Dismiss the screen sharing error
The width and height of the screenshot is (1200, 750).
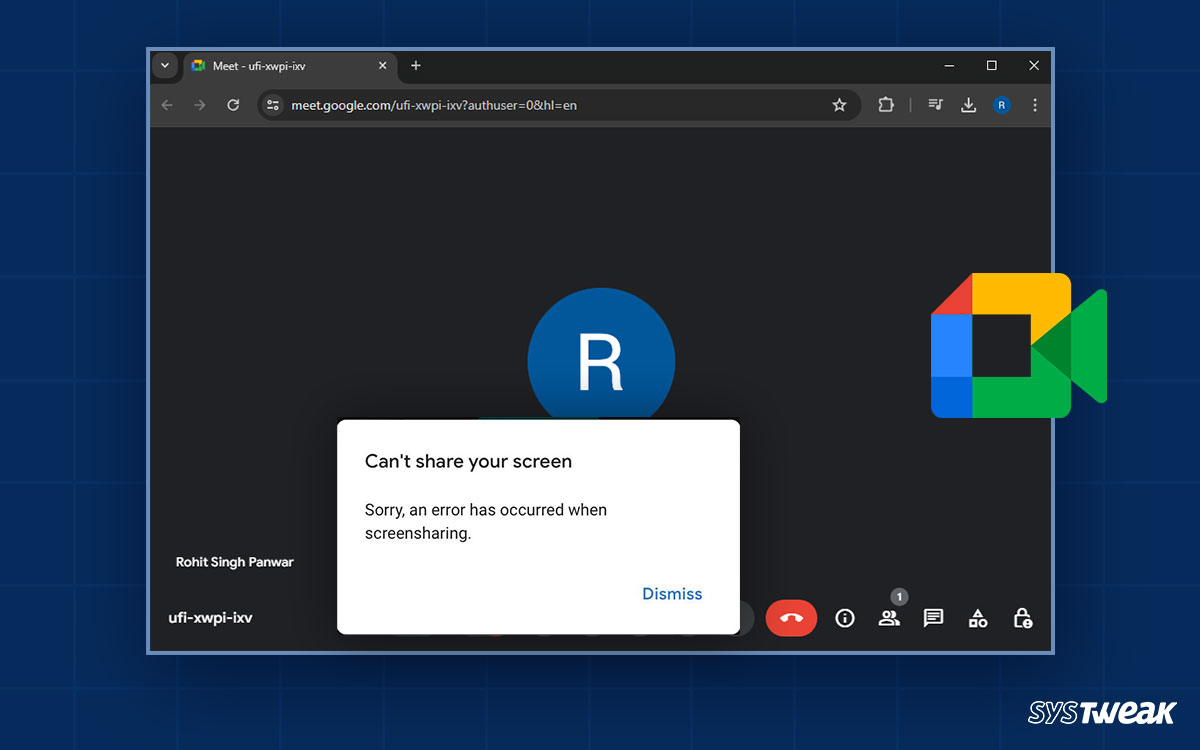click(x=672, y=593)
